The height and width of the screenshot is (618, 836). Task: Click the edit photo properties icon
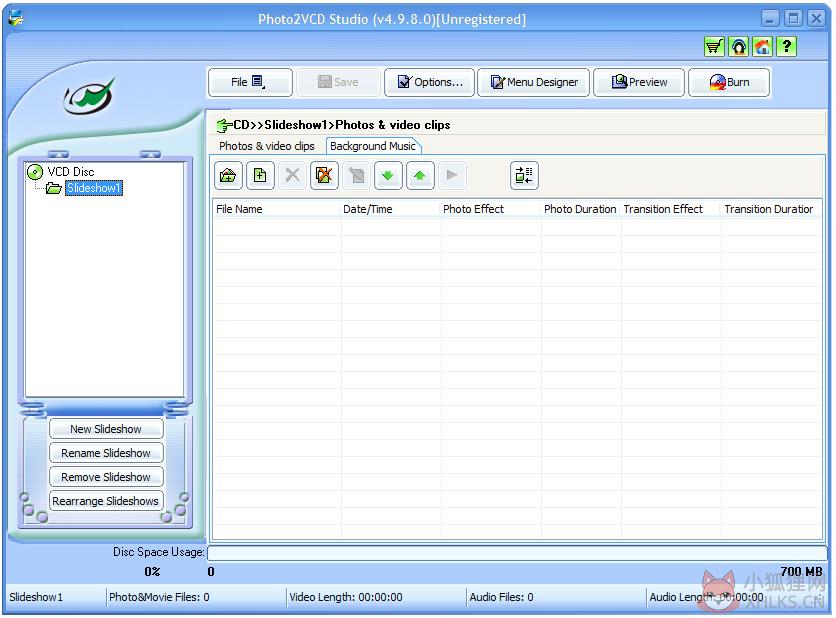357,175
